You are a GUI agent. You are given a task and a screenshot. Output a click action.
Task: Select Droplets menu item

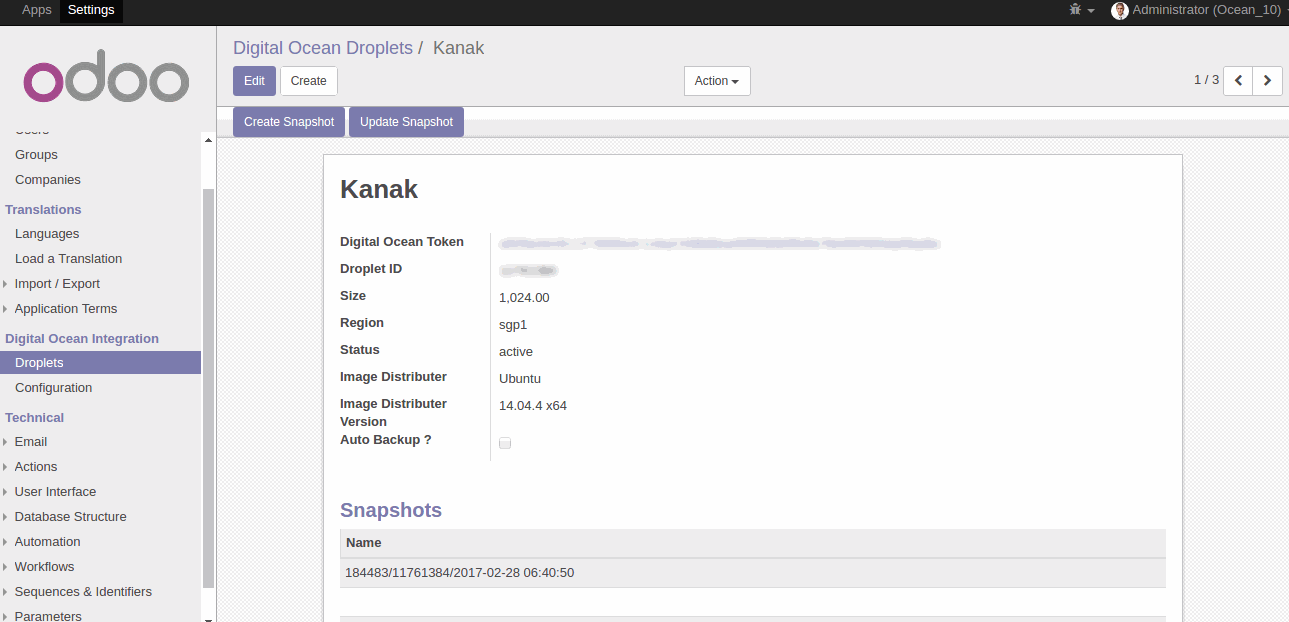tap(100, 363)
